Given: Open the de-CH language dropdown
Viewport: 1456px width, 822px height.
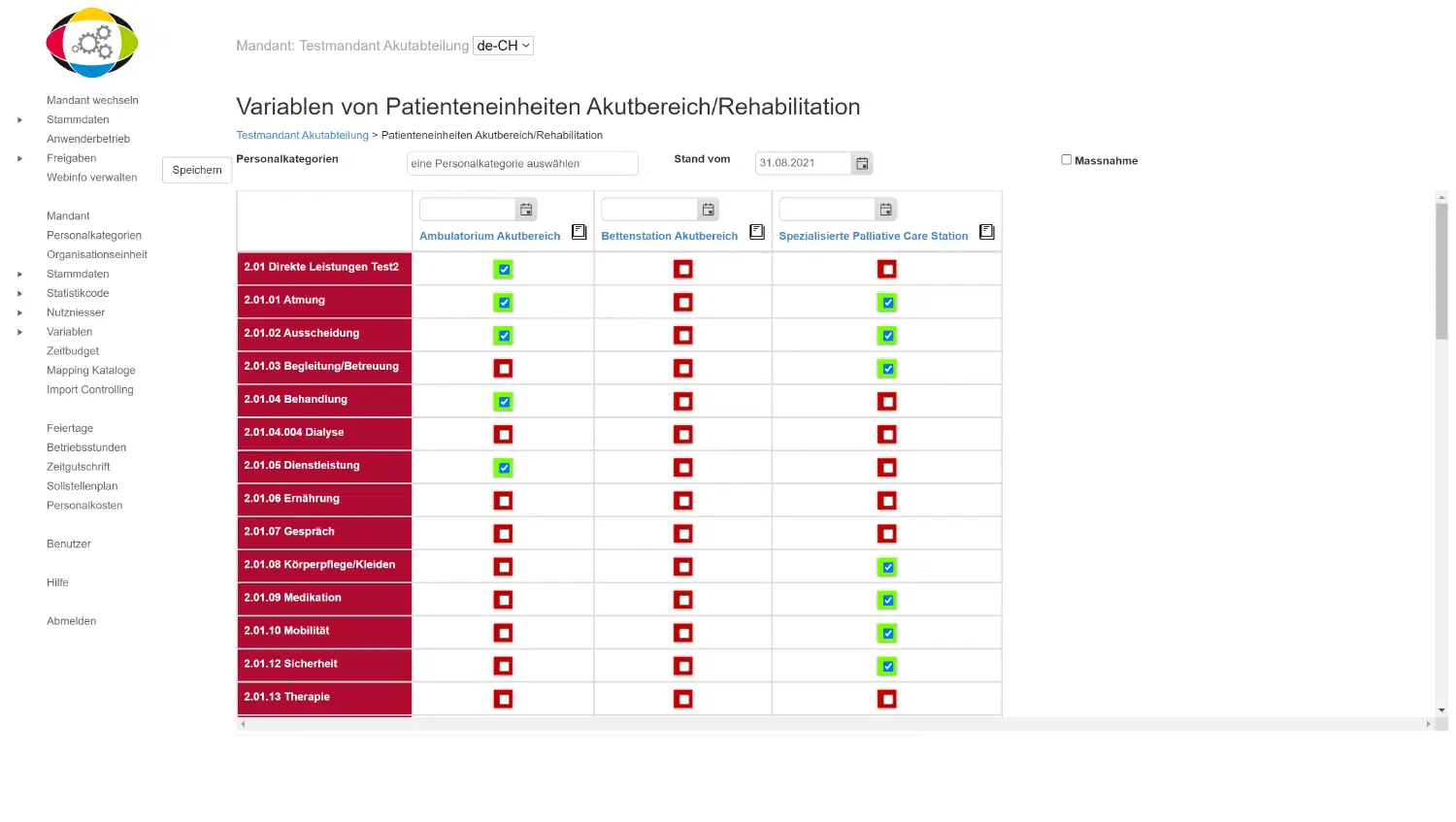Looking at the screenshot, I should (x=503, y=45).
